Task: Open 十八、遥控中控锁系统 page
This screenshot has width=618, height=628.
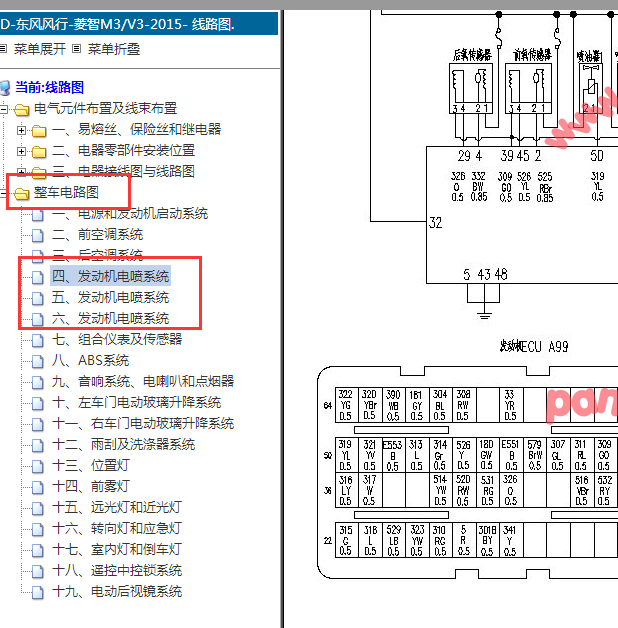Action: [x=117, y=570]
